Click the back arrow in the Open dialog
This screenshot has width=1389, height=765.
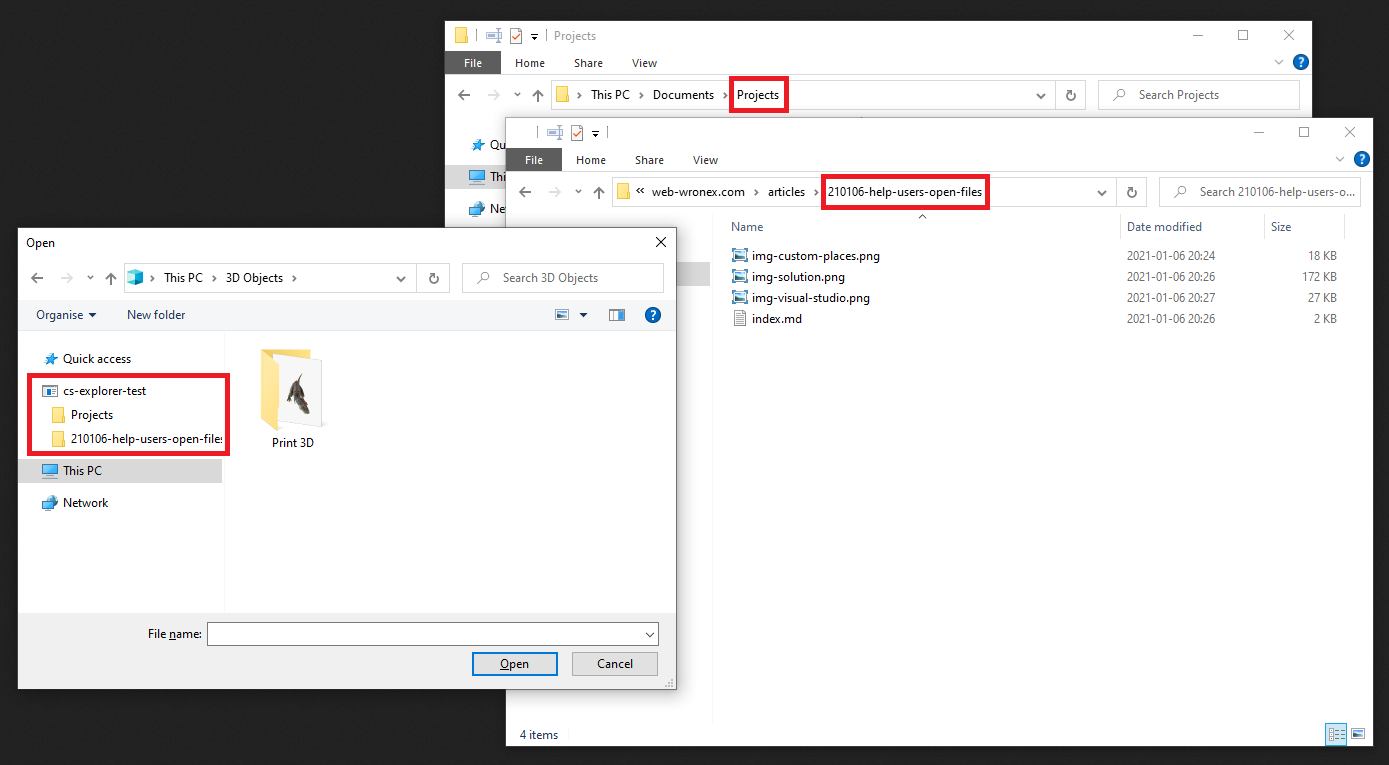point(37,277)
